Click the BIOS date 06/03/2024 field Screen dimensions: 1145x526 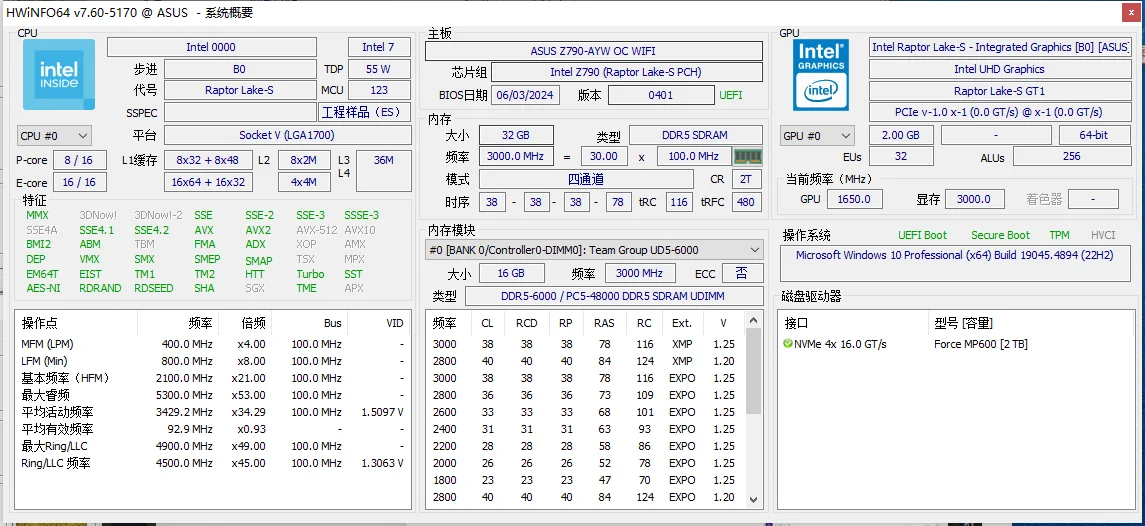tap(526, 95)
